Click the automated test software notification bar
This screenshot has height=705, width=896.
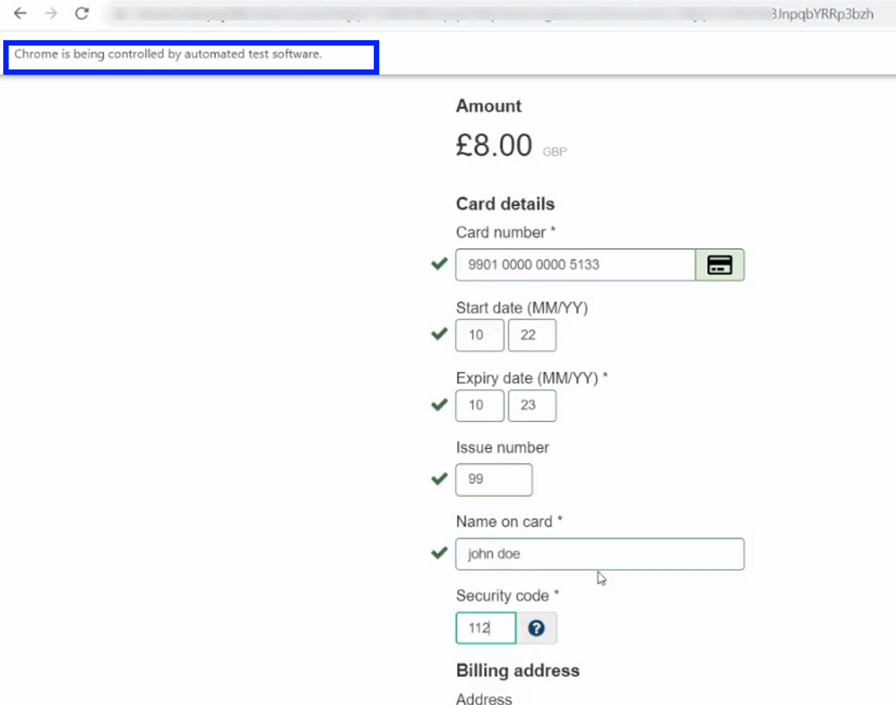click(x=192, y=55)
